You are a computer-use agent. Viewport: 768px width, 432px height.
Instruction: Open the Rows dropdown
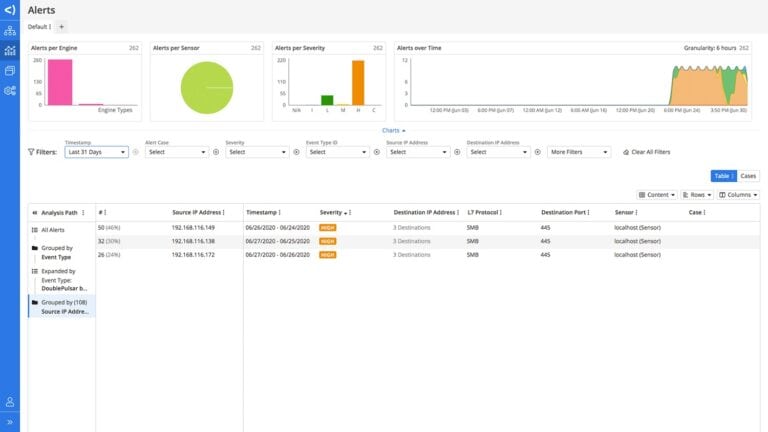tap(697, 195)
